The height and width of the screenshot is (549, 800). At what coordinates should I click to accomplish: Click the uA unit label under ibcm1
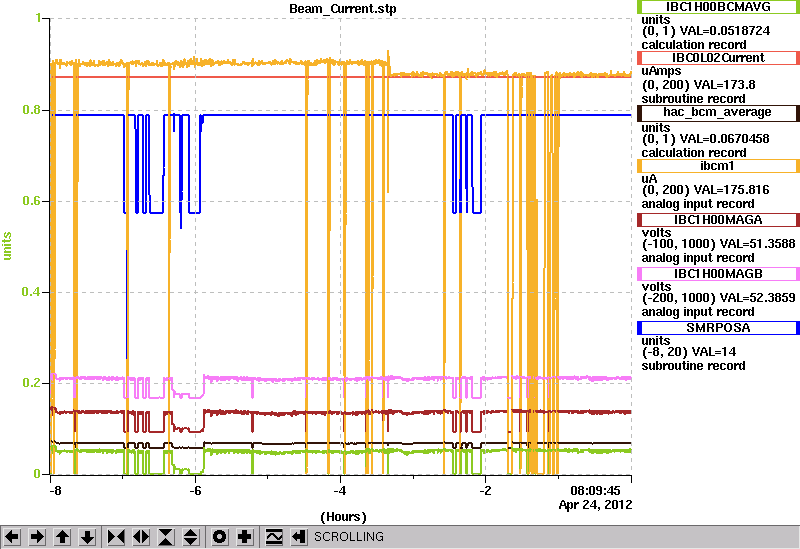pyautogui.click(x=649, y=179)
